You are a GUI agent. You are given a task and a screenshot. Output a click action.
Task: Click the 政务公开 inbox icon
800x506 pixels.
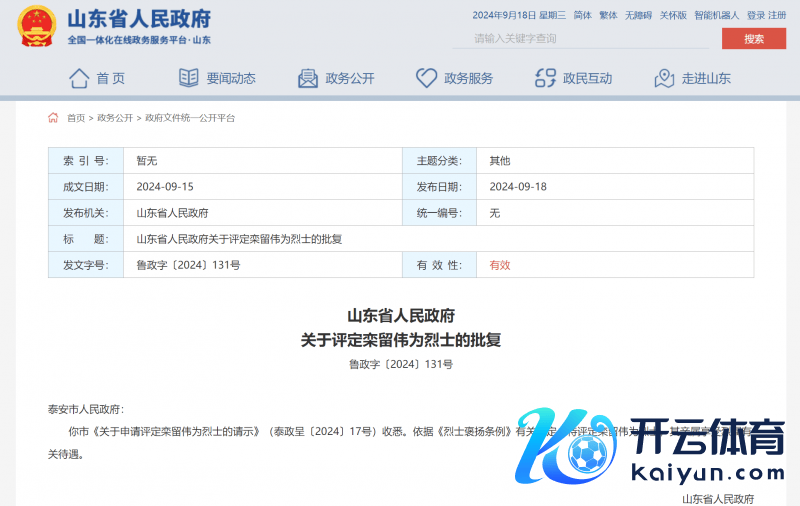coord(308,78)
